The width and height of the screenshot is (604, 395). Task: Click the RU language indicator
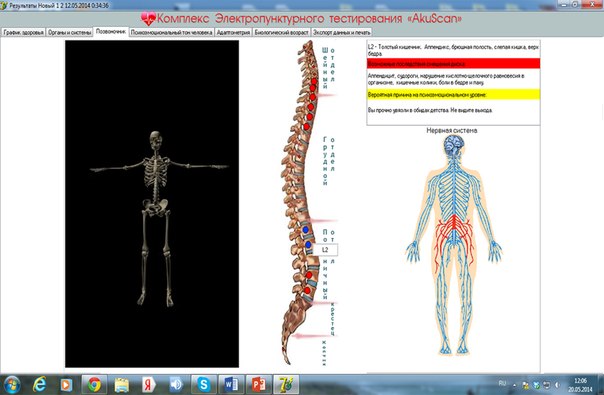point(502,383)
